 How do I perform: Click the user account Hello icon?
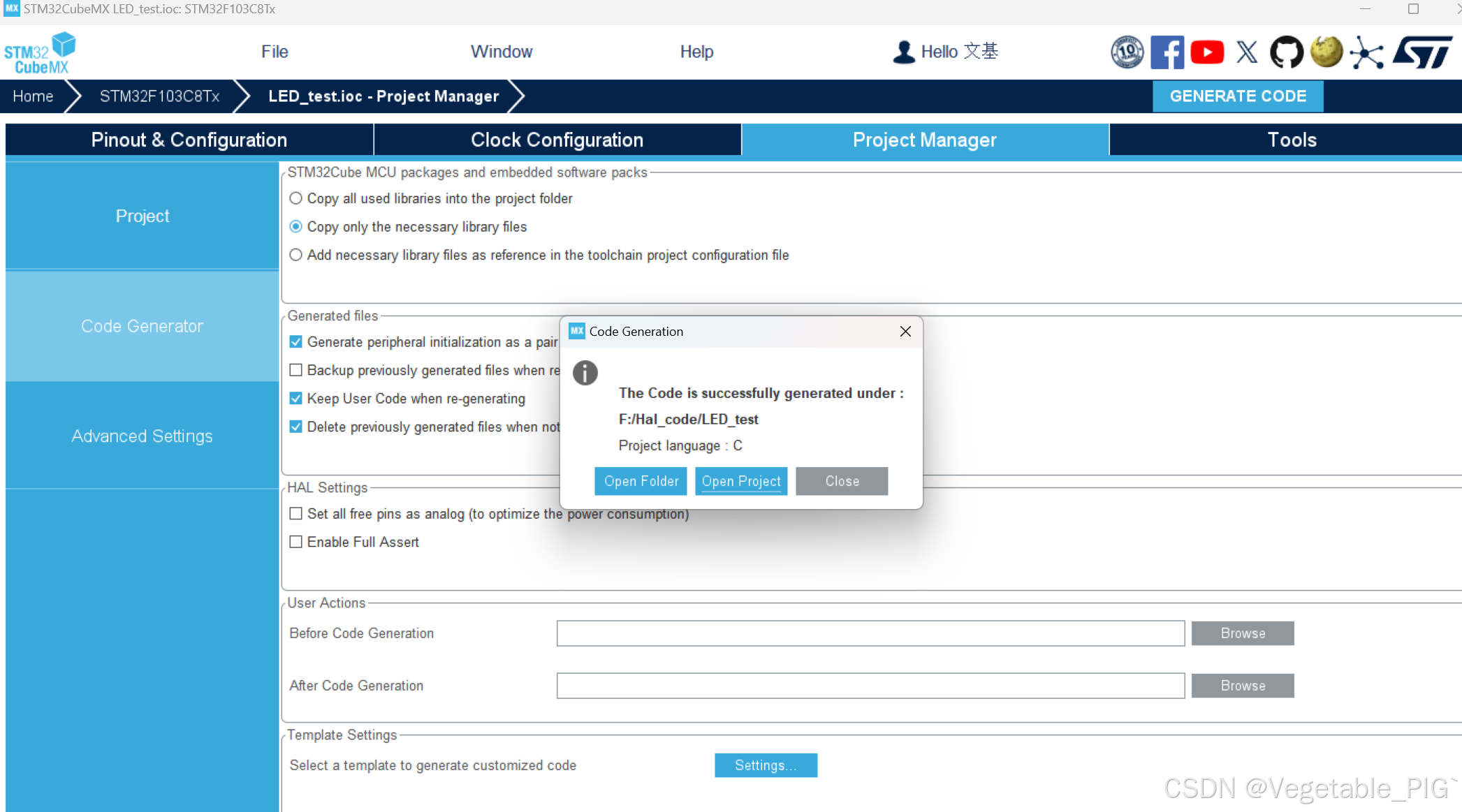904,52
